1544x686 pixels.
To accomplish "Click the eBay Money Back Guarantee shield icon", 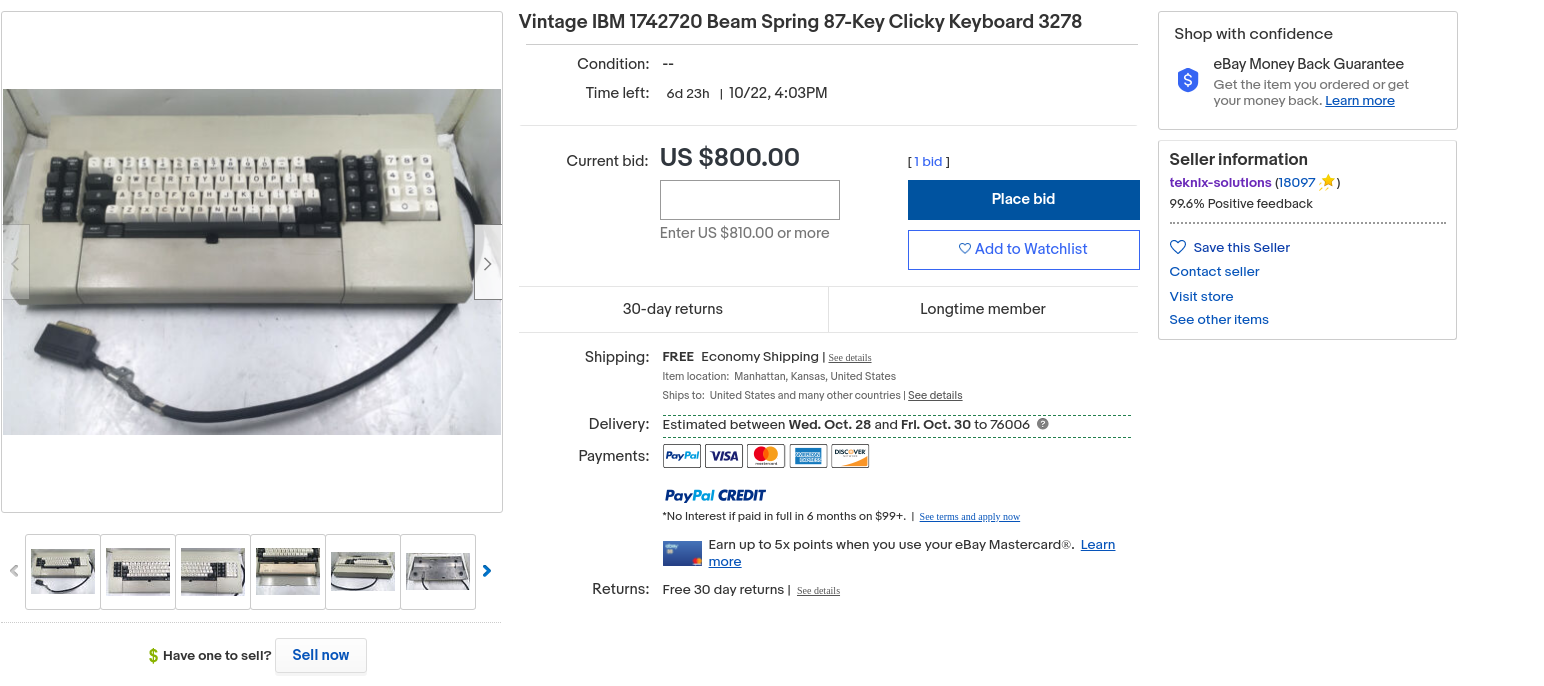I will (x=1187, y=80).
